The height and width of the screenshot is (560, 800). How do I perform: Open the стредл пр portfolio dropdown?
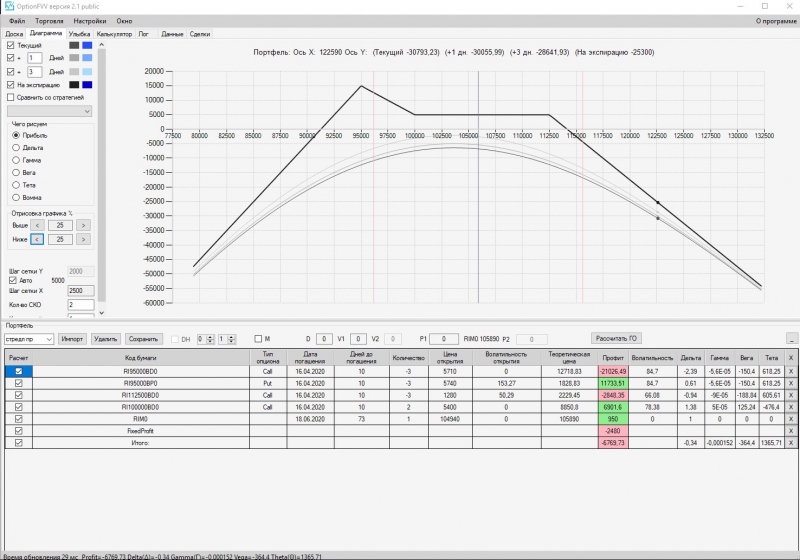(x=29, y=339)
